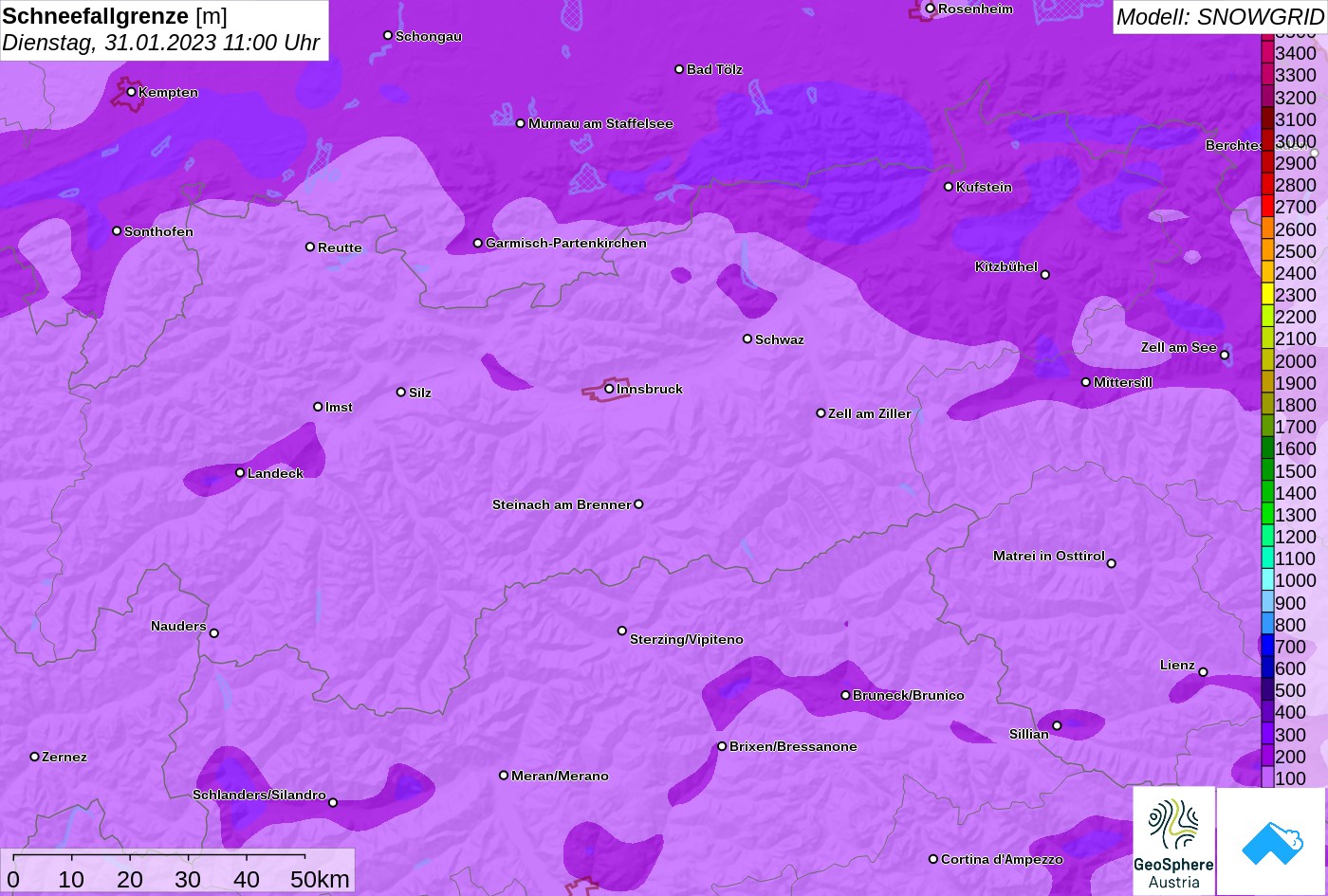This screenshot has height=896, width=1328.
Task: Click the 50km scale bar label
Action: [320, 879]
